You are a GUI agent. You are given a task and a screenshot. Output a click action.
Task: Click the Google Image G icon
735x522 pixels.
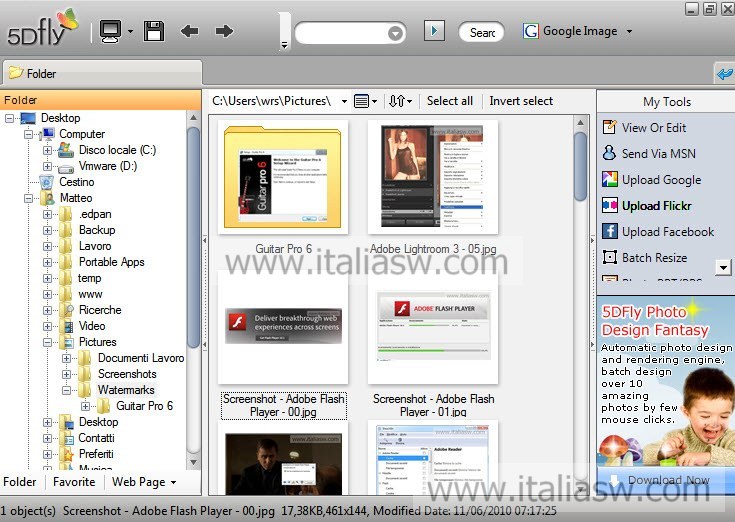[x=531, y=31]
